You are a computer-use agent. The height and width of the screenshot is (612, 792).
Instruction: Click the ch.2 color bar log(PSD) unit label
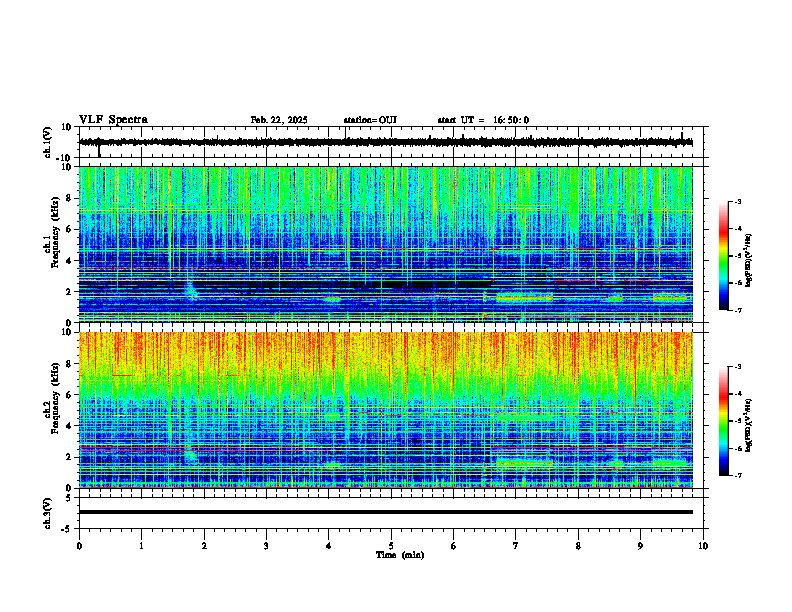click(x=749, y=426)
